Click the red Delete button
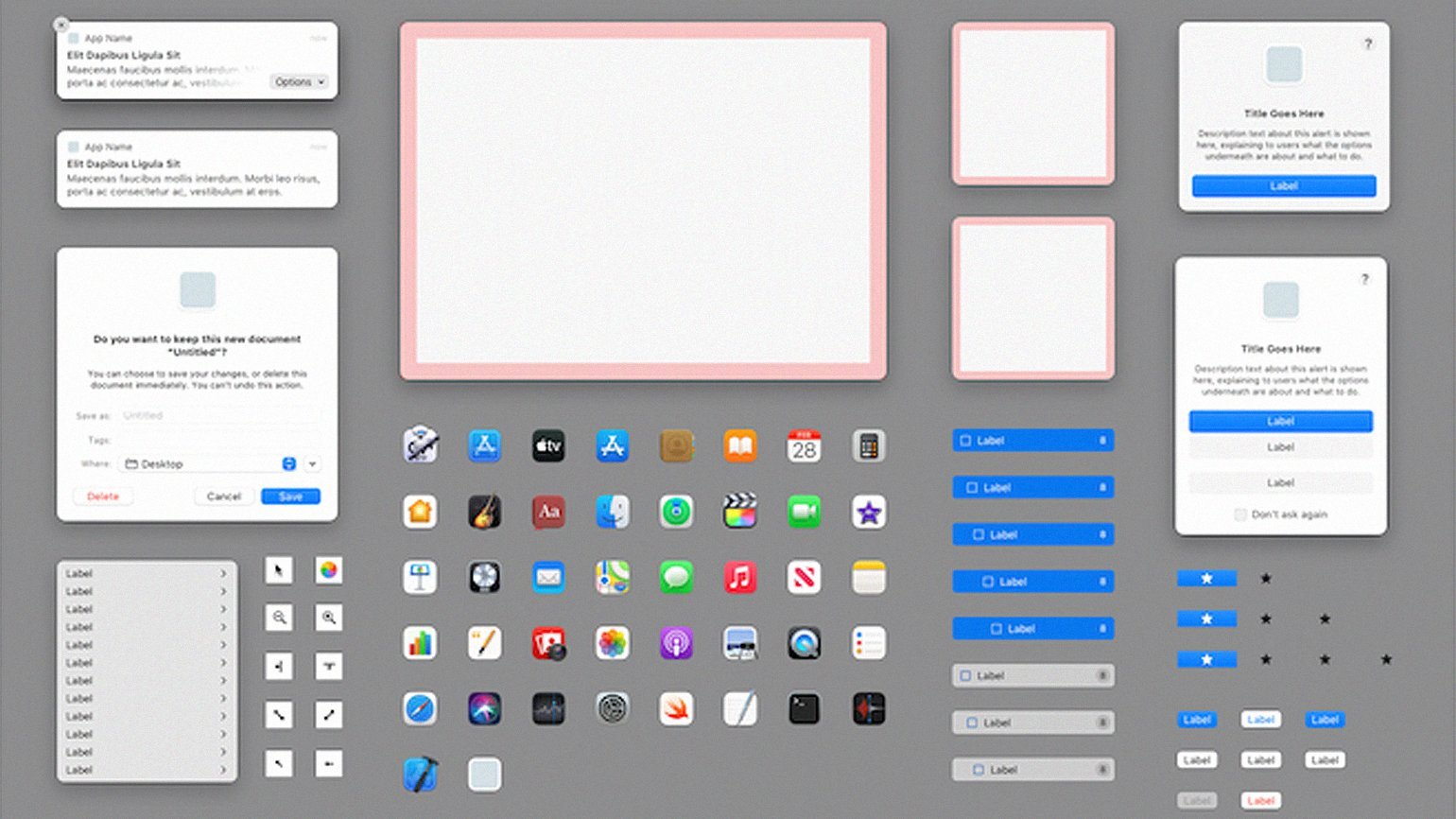 coord(103,497)
